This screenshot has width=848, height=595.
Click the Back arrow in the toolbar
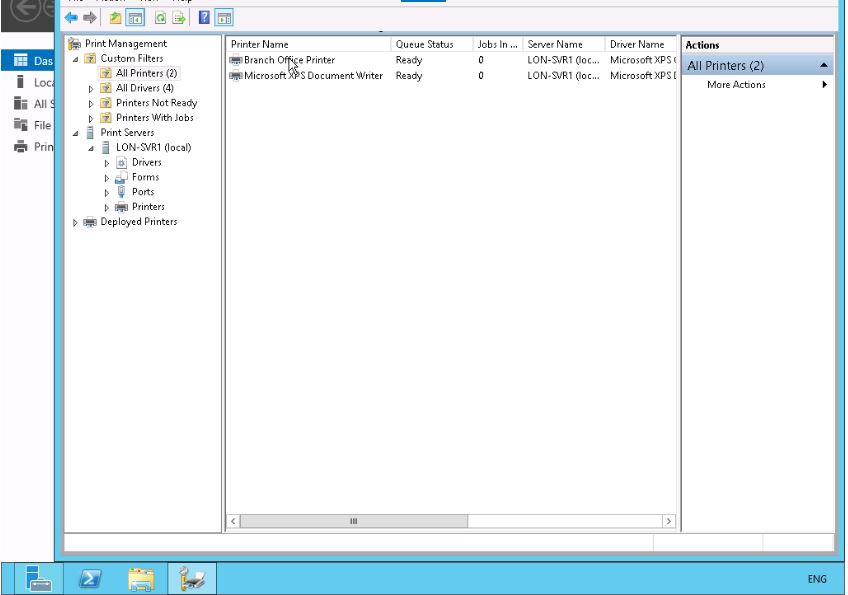coord(71,18)
